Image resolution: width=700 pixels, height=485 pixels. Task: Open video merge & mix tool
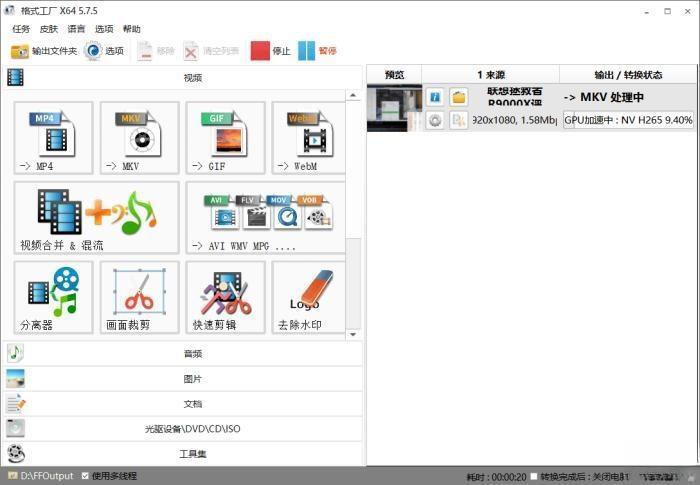[96, 217]
